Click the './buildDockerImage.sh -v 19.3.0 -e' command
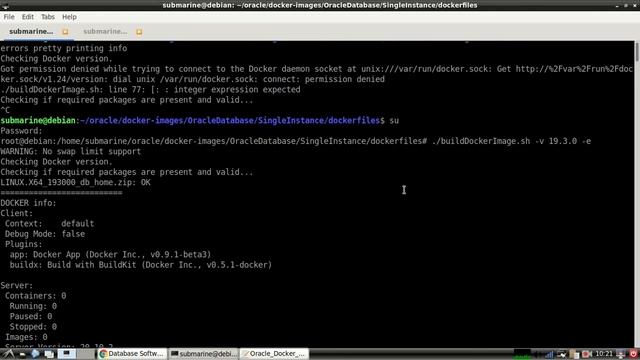 pyautogui.click(x=511, y=141)
